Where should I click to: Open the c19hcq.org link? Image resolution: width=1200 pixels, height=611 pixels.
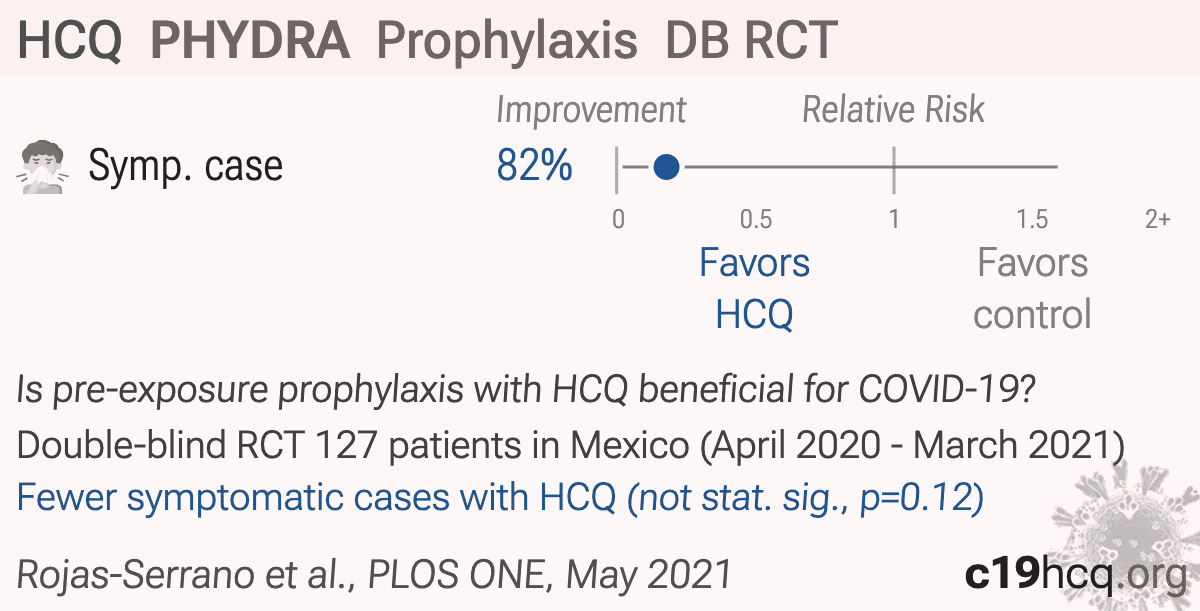[1076, 575]
